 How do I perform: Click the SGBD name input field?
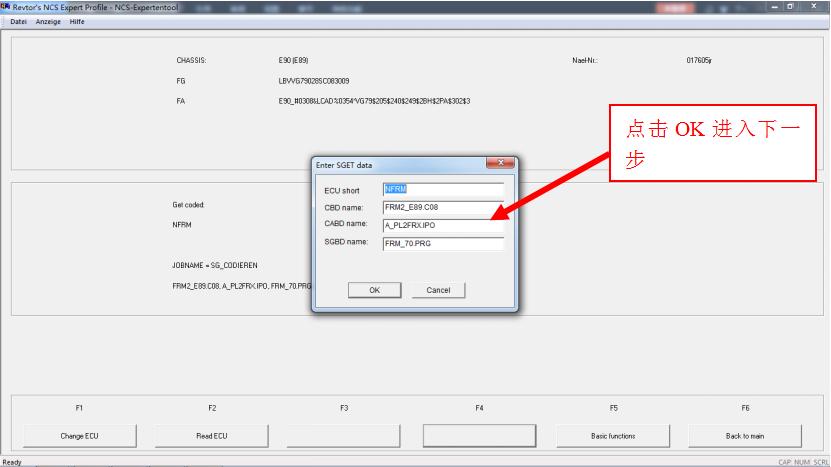point(443,243)
